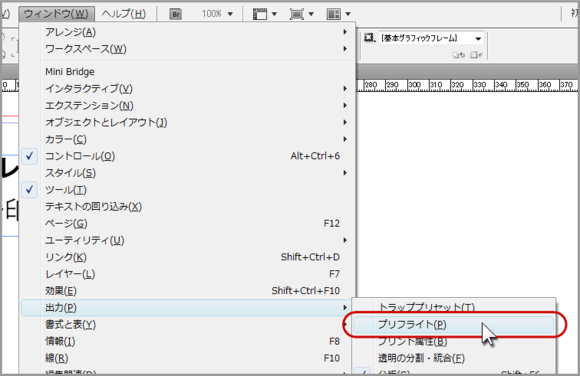
Task: Select テキストの回り込み(X) menu item
Action: click(188, 207)
